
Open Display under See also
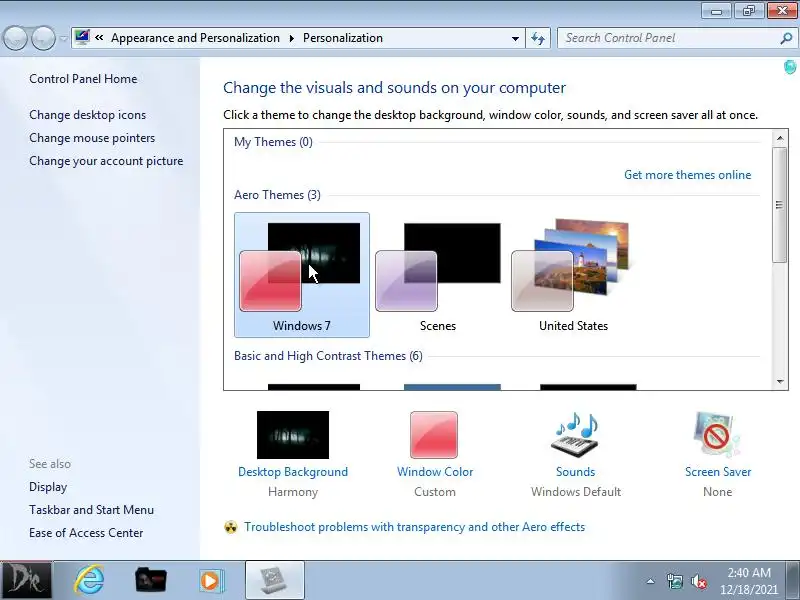[x=48, y=487]
